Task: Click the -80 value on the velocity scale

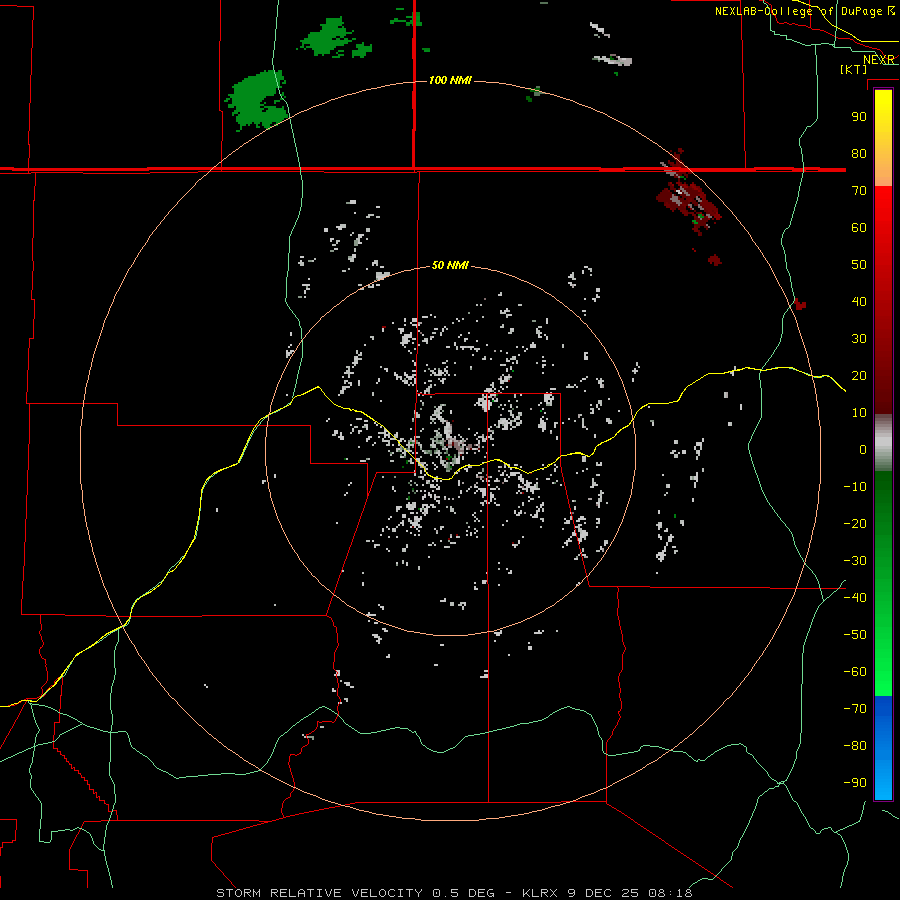Action: [855, 746]
